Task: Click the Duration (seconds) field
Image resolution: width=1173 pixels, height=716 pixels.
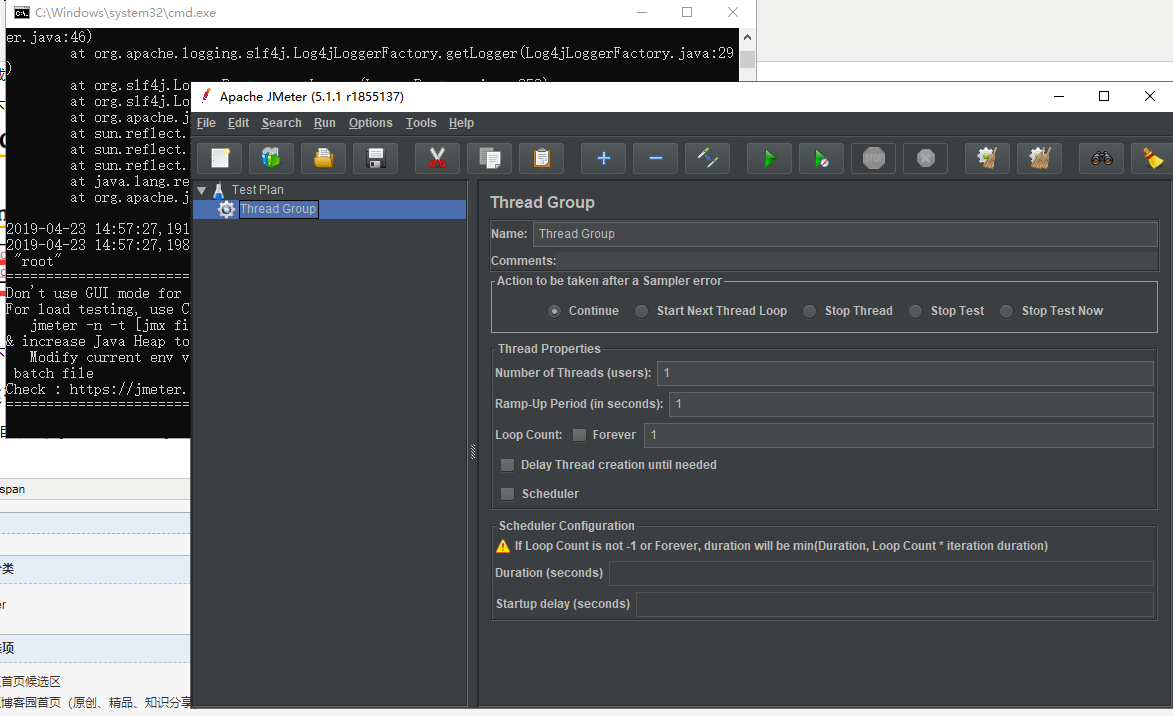Action: [x=881, y=573]
